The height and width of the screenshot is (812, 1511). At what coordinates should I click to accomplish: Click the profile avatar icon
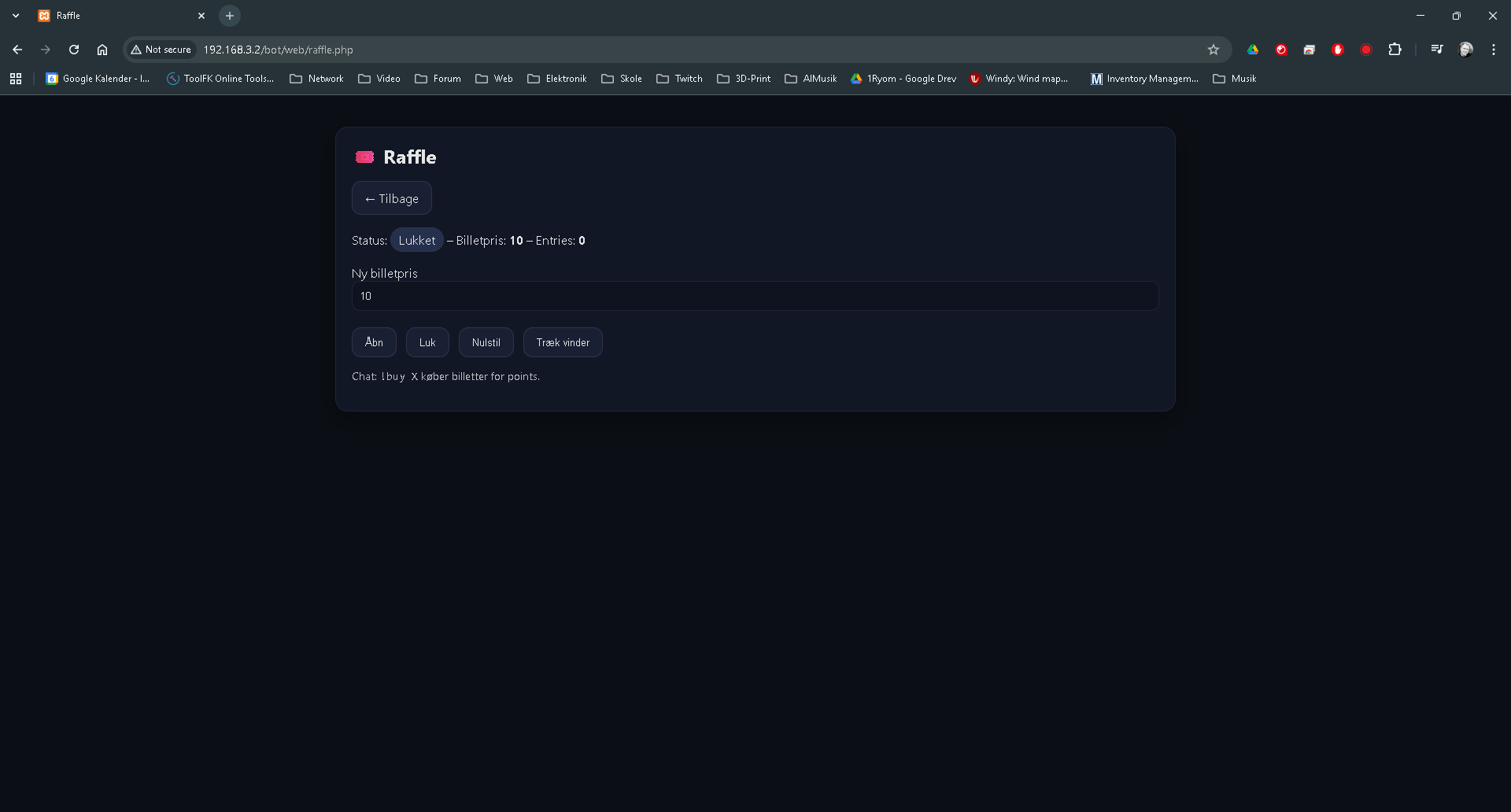1466,50
